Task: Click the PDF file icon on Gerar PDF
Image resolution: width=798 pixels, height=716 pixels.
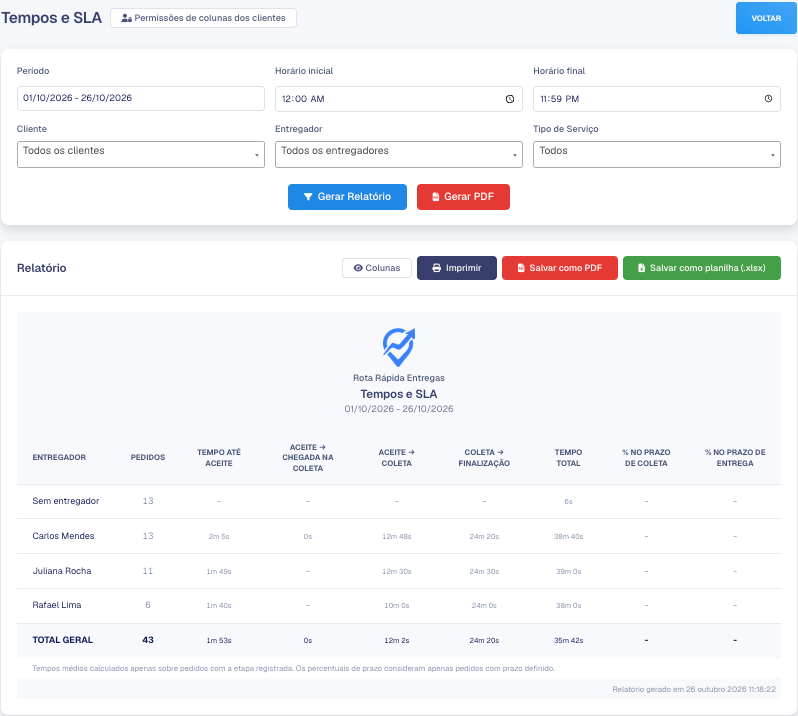Action: 436,197
